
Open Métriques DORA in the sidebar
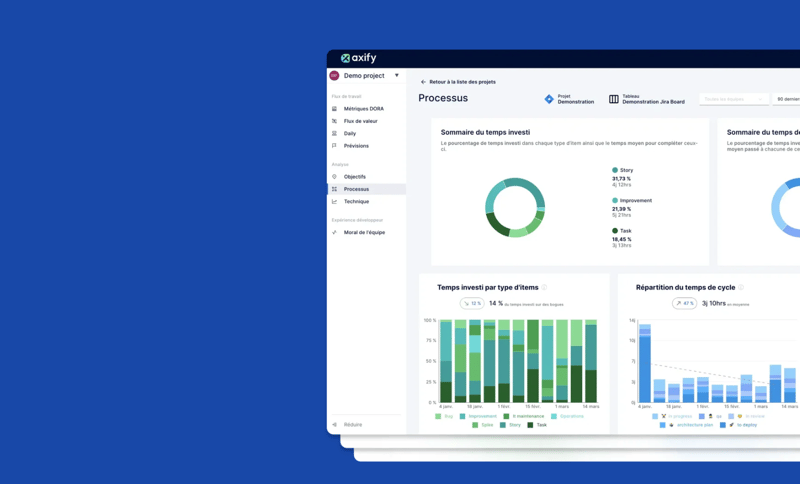pos(363,109)
